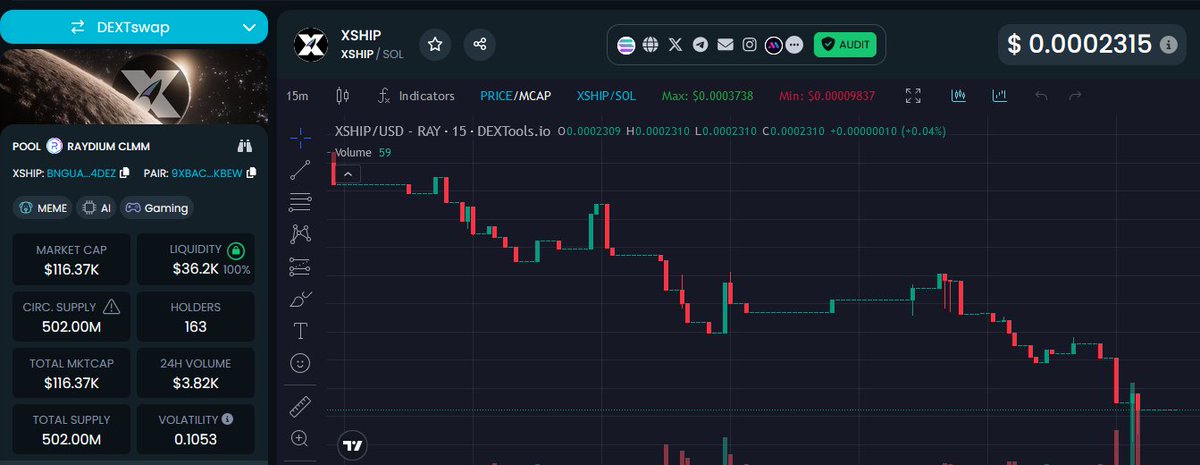Select the brush drawing tool
The height and width of the screenshot is (465, 1200).
click(300, 299)
